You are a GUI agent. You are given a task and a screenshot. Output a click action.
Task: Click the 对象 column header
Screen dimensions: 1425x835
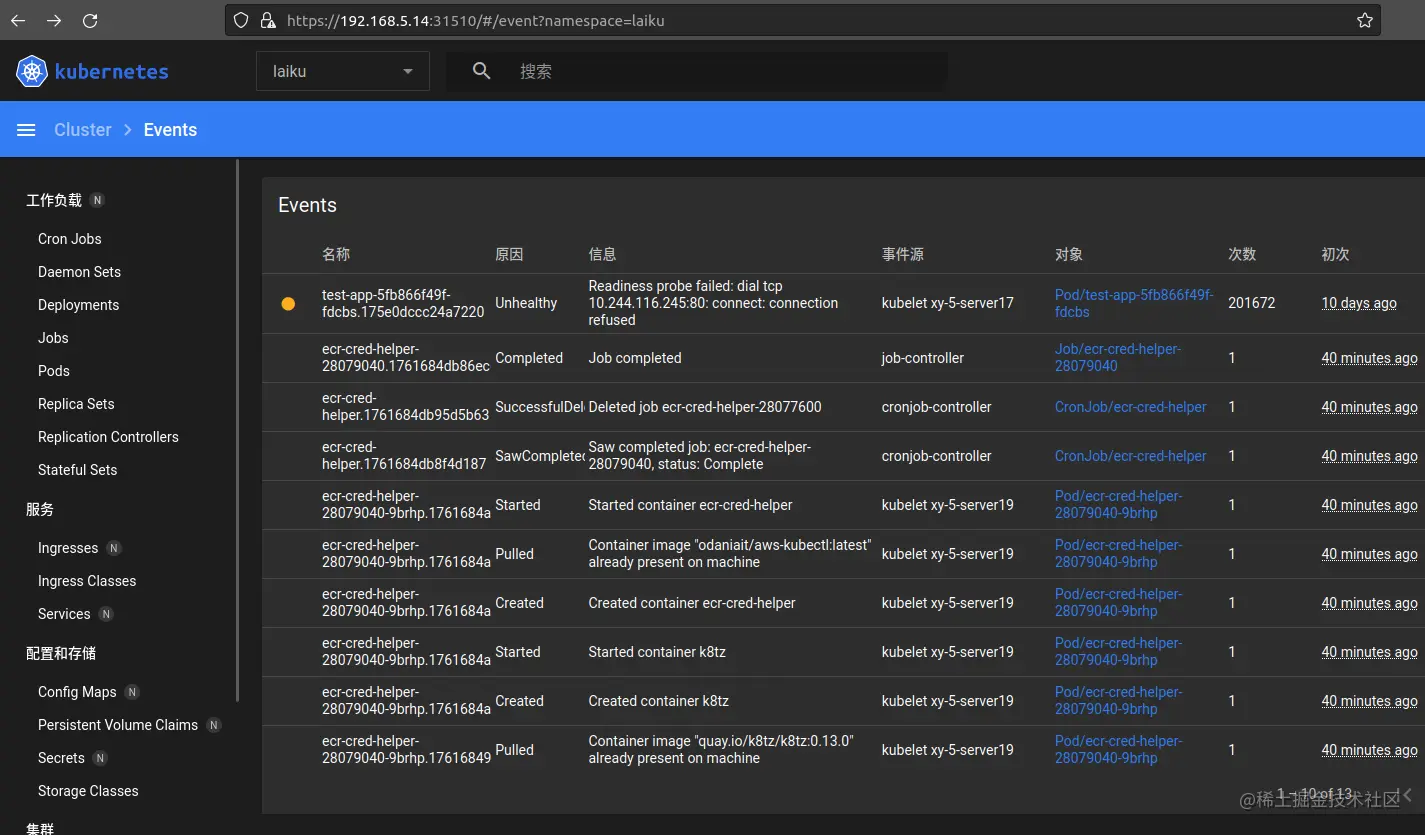tap(1069, 254)
